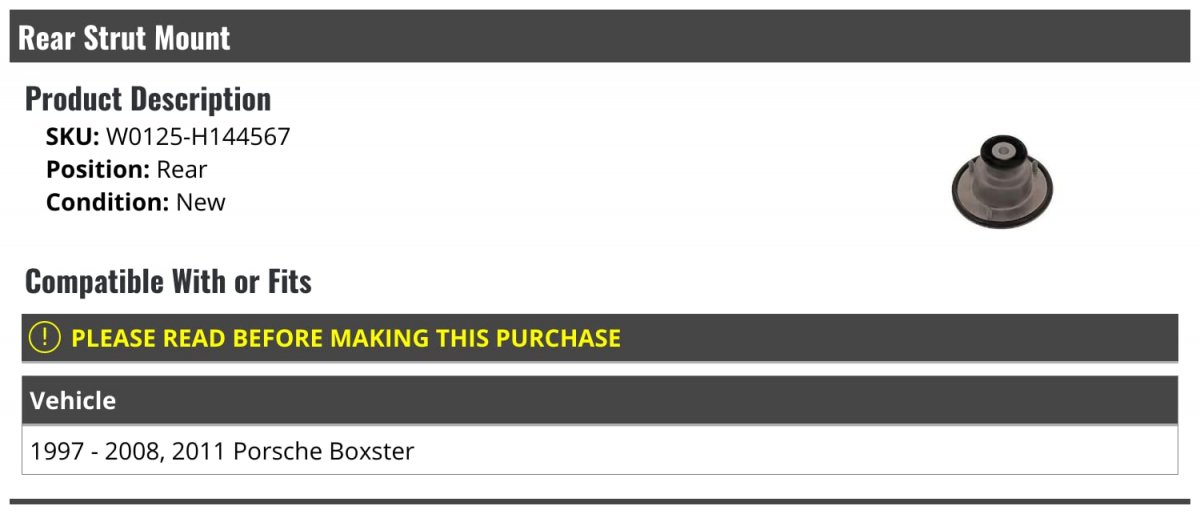
Task: Click the bold 'SKU:' label
Action: (x=72, y=137)
